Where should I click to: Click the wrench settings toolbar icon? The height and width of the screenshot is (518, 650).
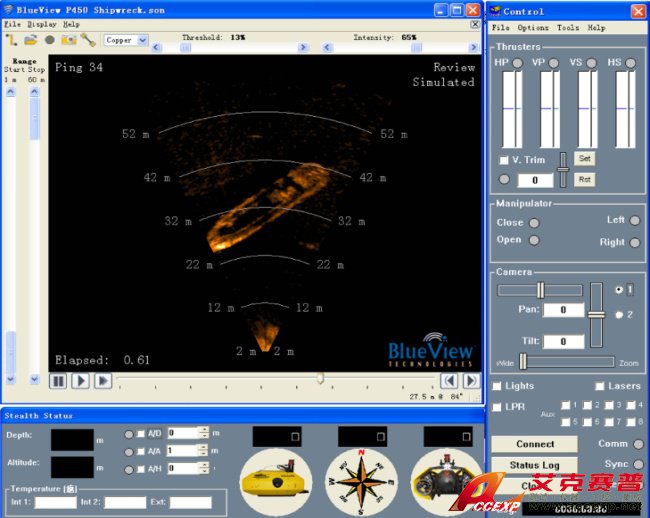(88, 40)
